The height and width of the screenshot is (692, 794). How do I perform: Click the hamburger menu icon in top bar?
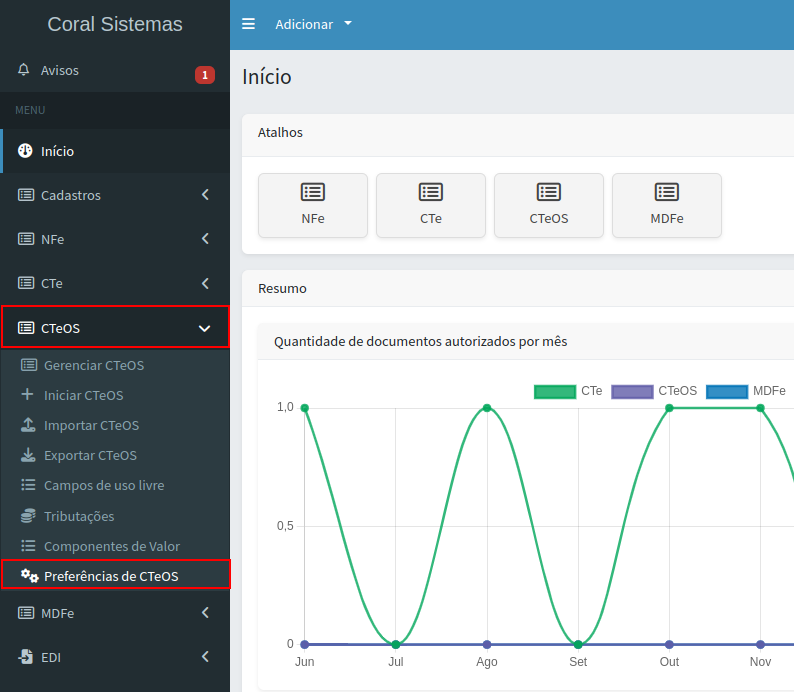(x=249, y=24)
